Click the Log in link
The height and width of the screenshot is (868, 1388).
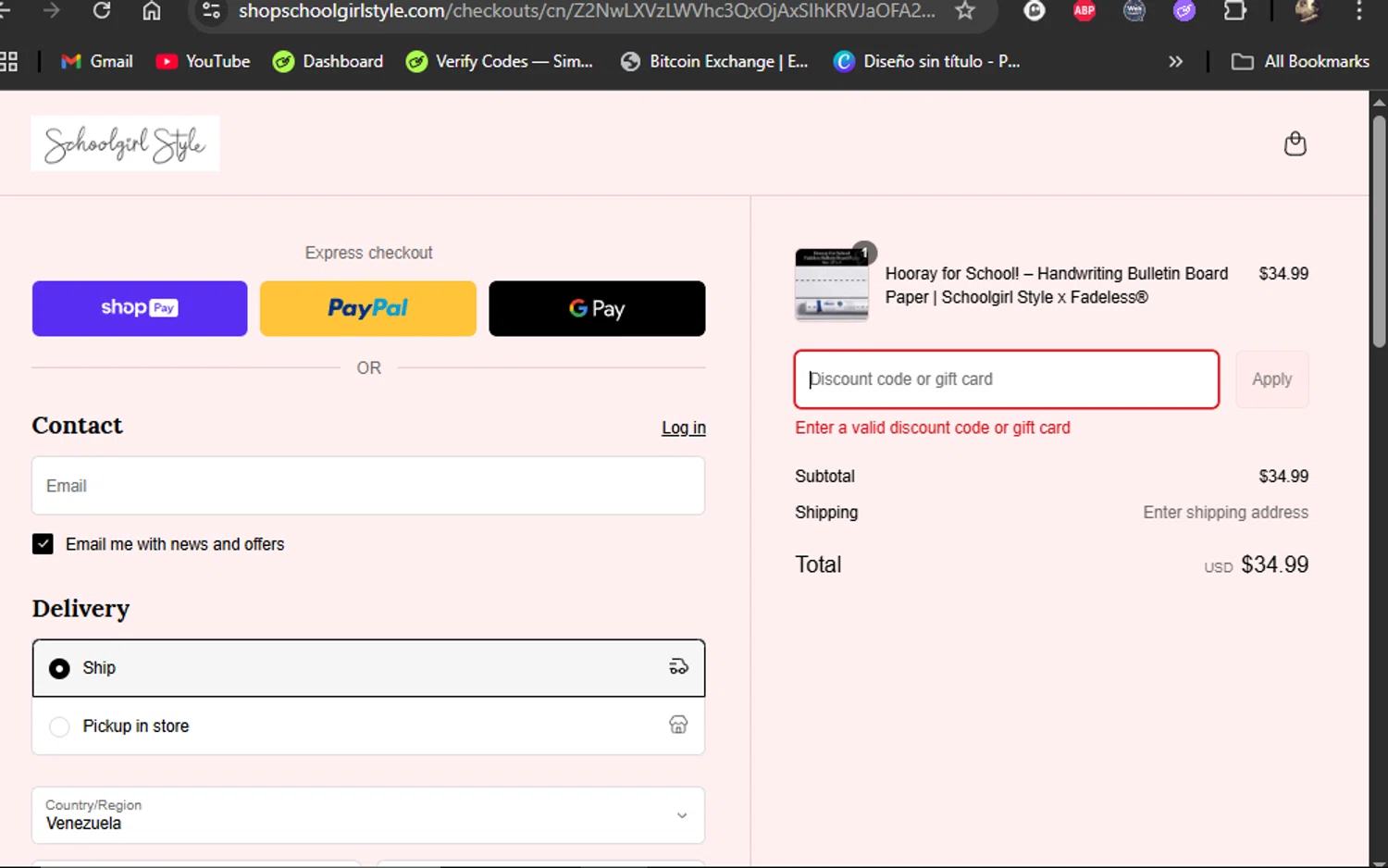[x=684, y=428]
